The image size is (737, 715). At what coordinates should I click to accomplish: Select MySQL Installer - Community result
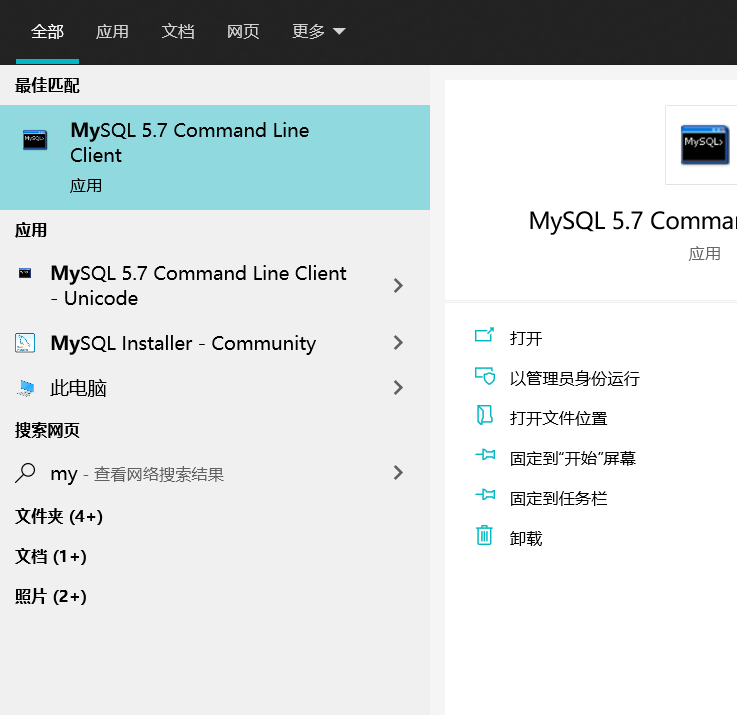point(183,343)
